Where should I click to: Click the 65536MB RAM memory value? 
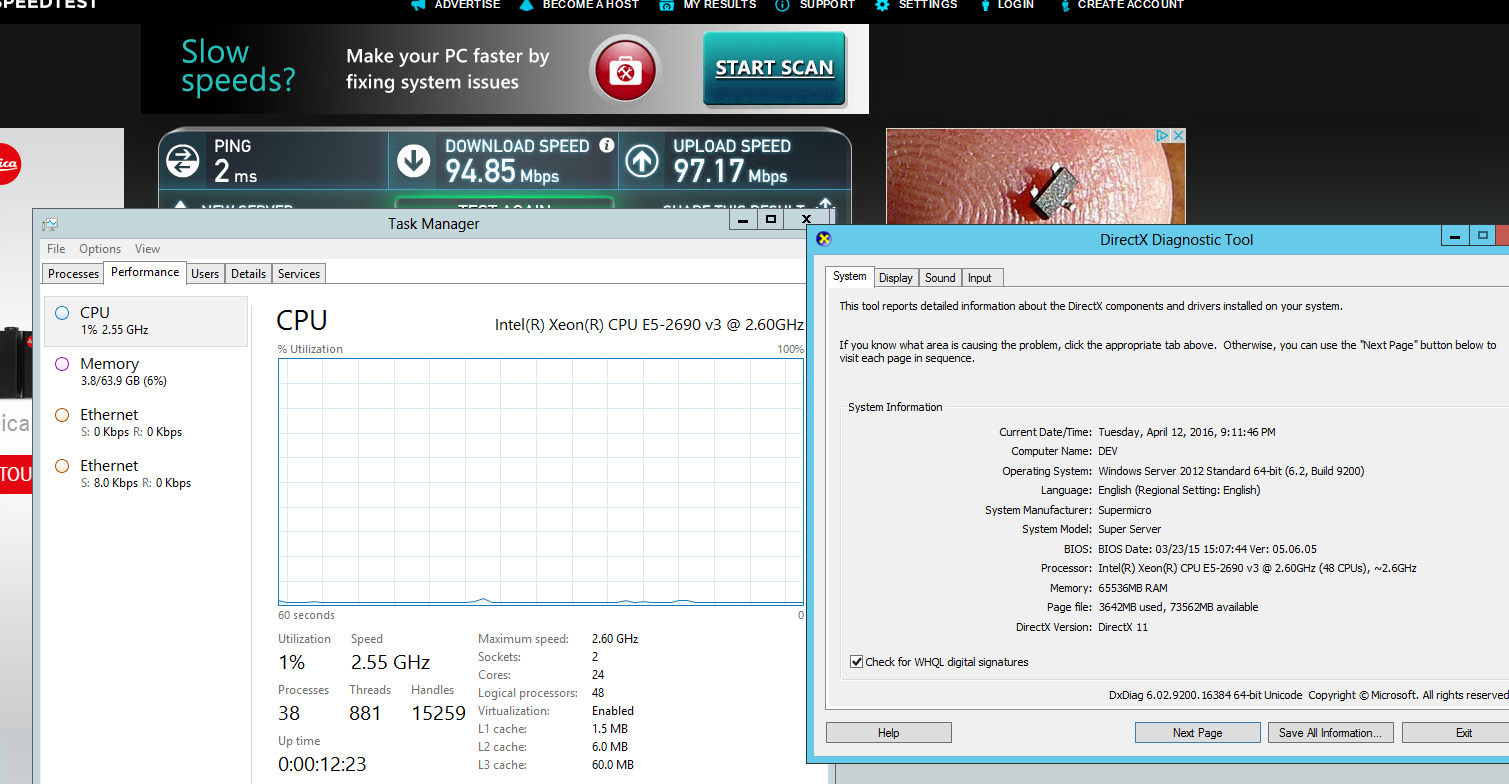point(1133,588)
